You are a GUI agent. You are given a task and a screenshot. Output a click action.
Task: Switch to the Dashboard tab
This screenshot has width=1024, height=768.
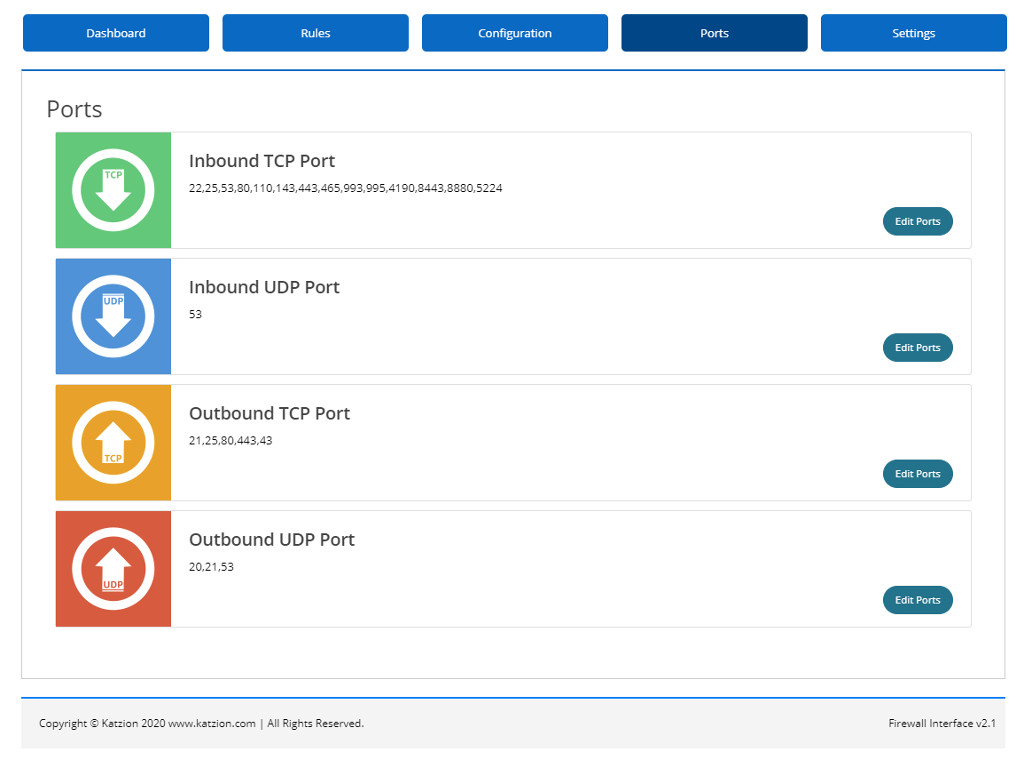tap(115, 32)
